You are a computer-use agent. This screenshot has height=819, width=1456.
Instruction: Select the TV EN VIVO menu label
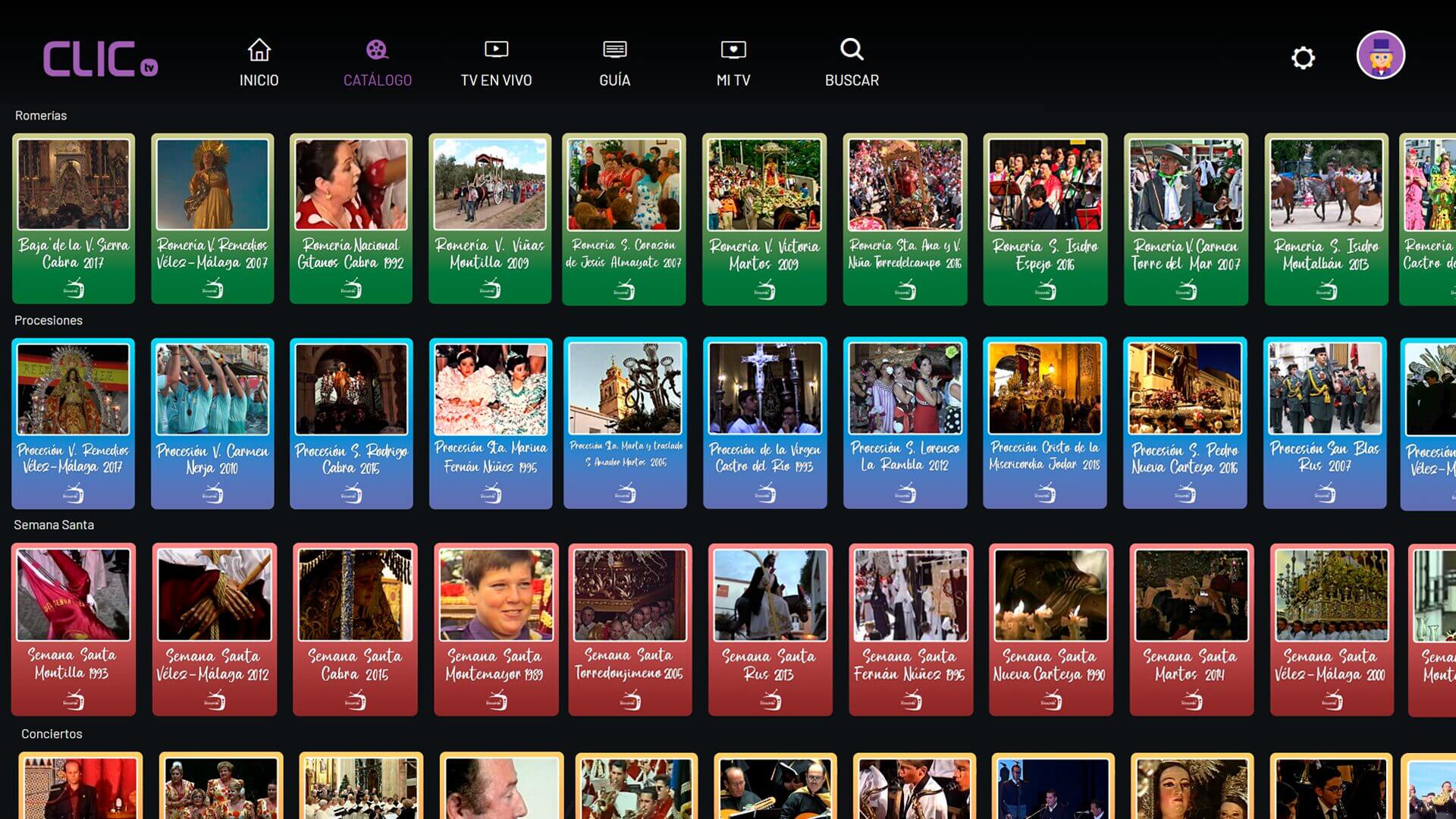(496, 80)
